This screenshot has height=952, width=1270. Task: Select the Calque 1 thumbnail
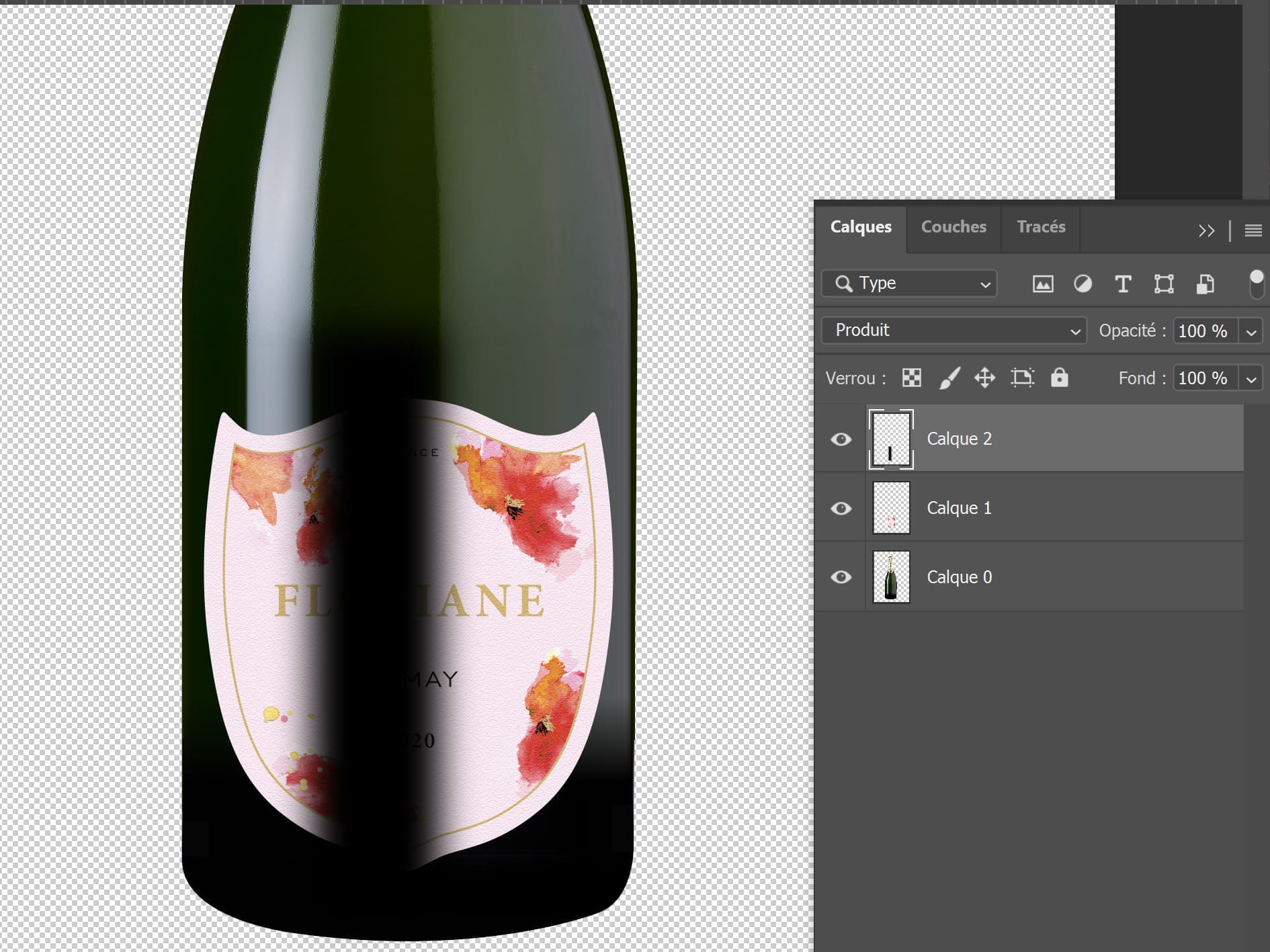(891, 508)
